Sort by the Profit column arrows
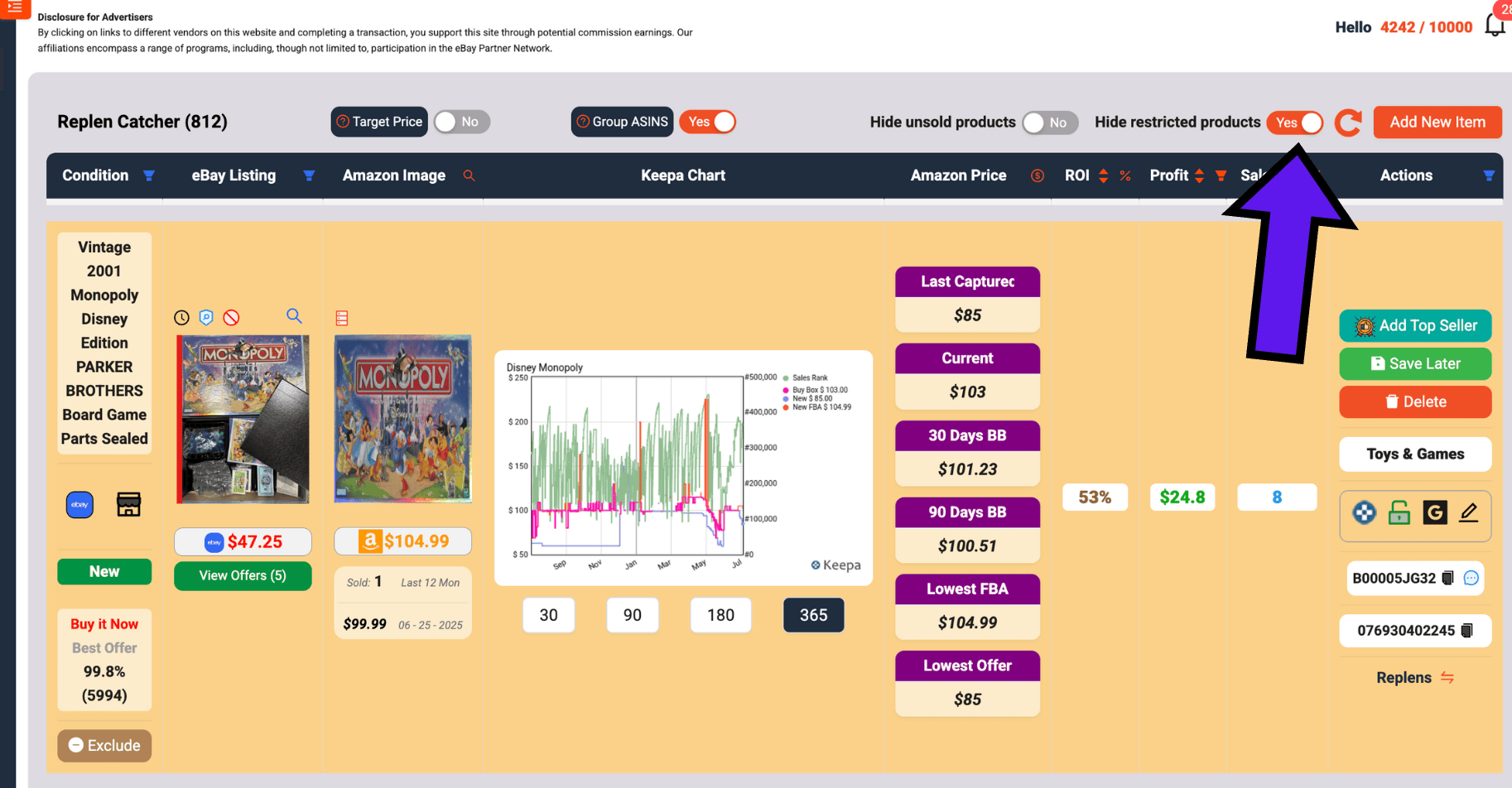 [1199, 175]
